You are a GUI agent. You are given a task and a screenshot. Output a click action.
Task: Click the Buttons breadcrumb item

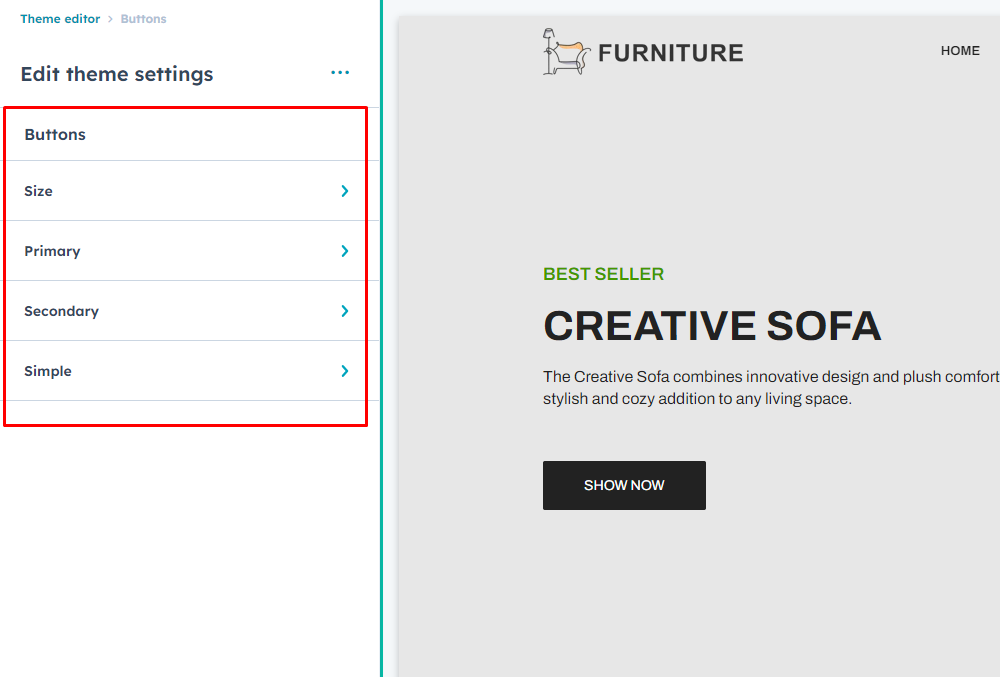(143, 19)
